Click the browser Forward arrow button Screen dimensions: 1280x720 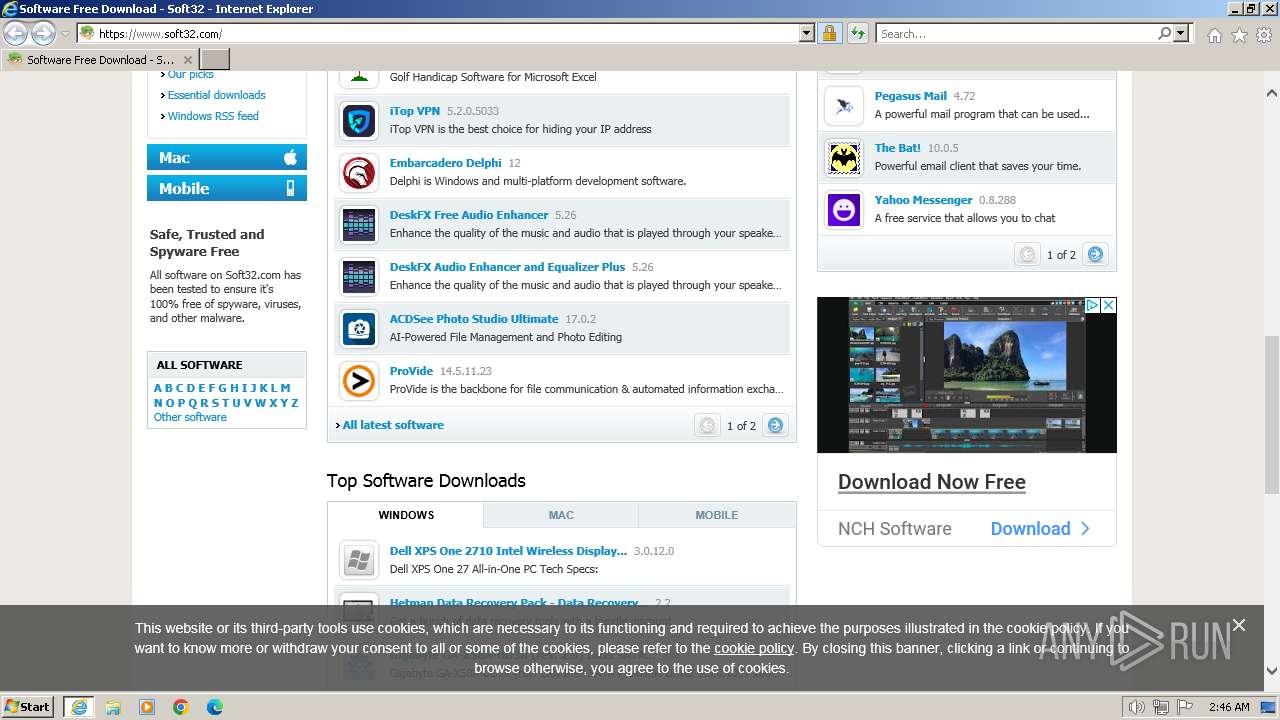pos(43,34)
